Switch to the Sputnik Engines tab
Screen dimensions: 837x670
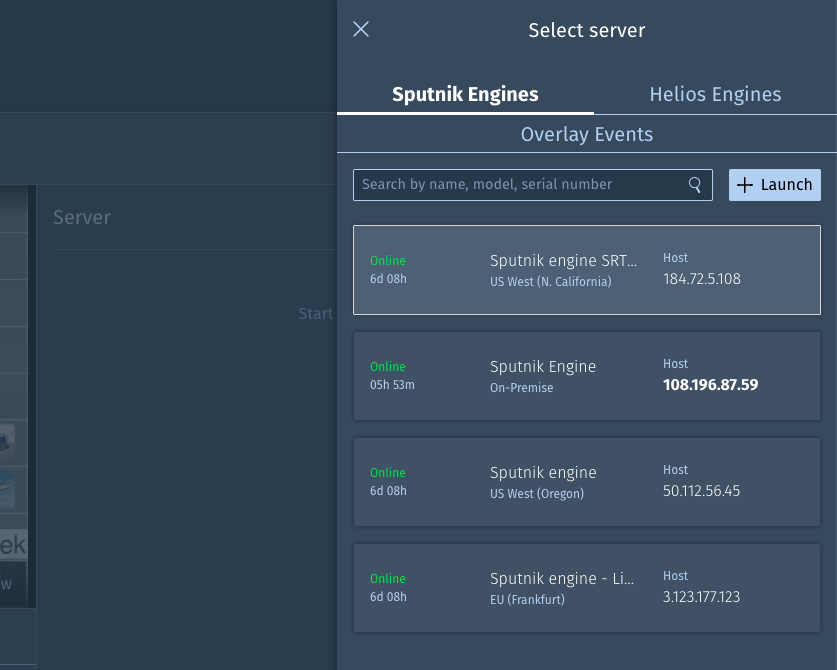(x=465, y=95)
